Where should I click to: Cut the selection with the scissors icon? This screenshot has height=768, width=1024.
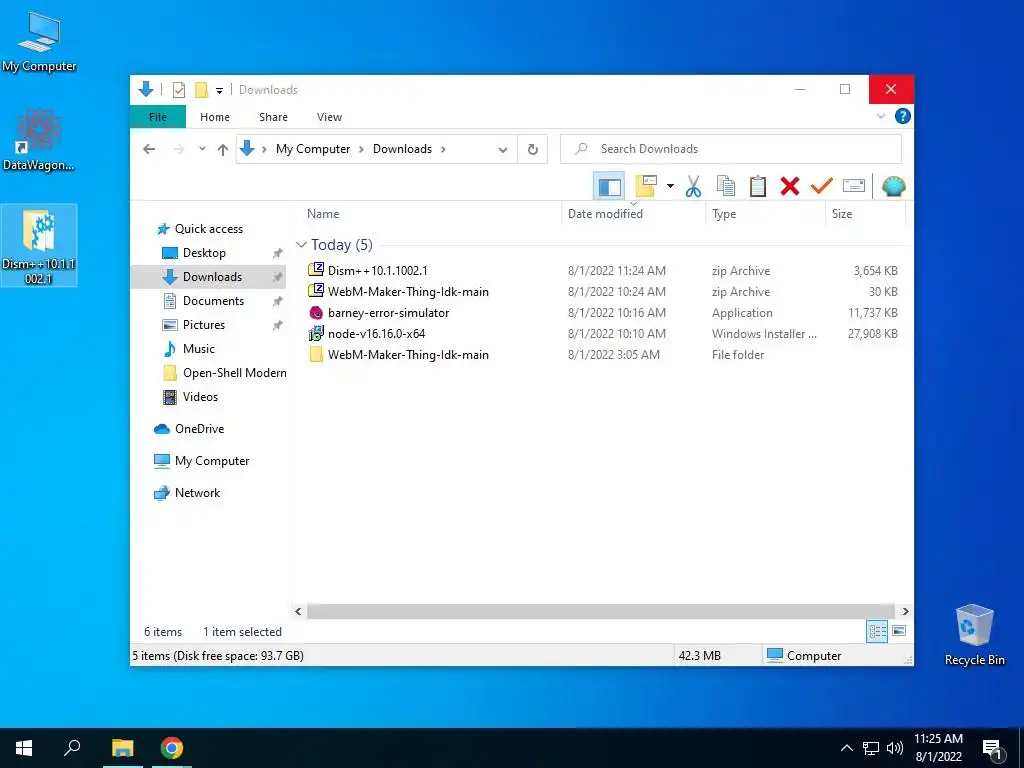(x=693, y=186)
